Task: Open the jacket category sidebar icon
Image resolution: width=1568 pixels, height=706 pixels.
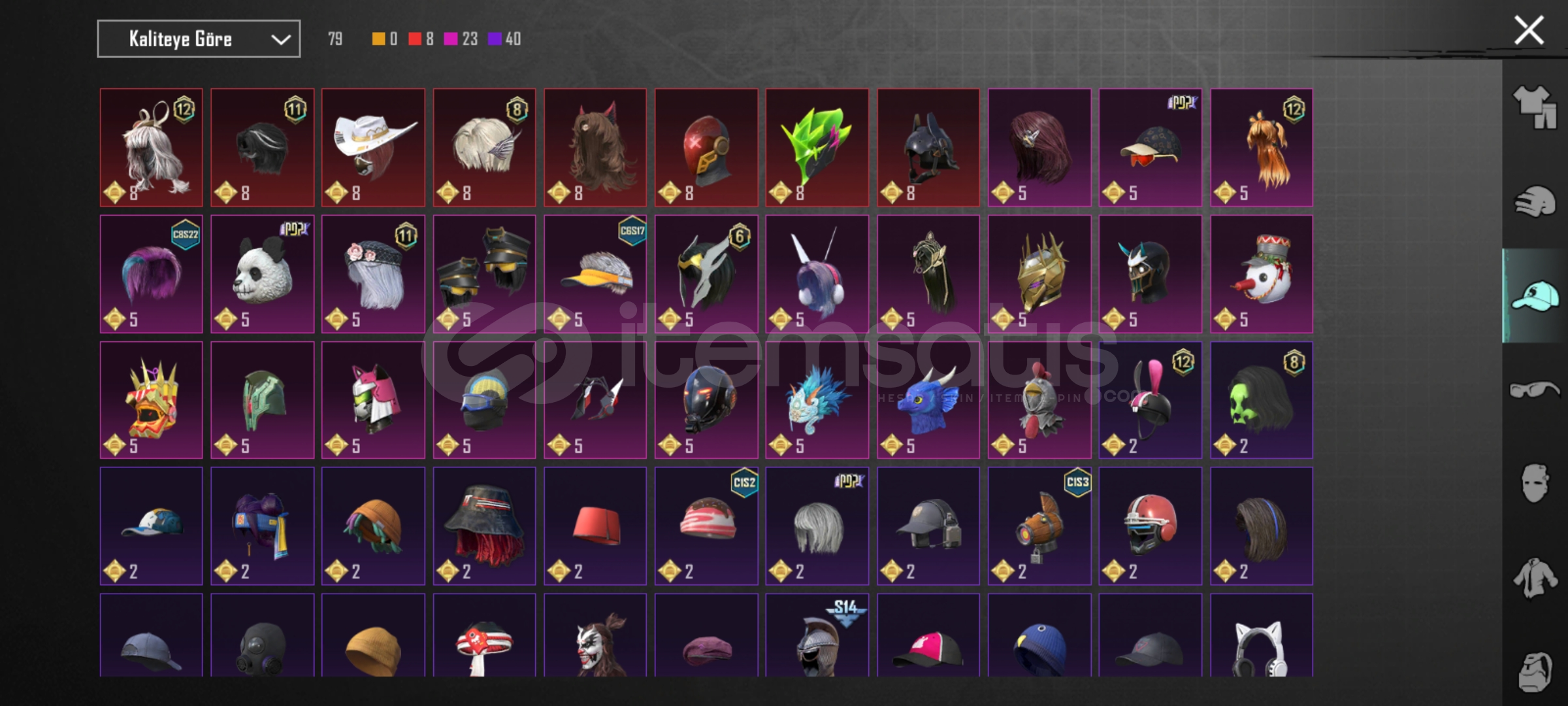Action: 1534,578
